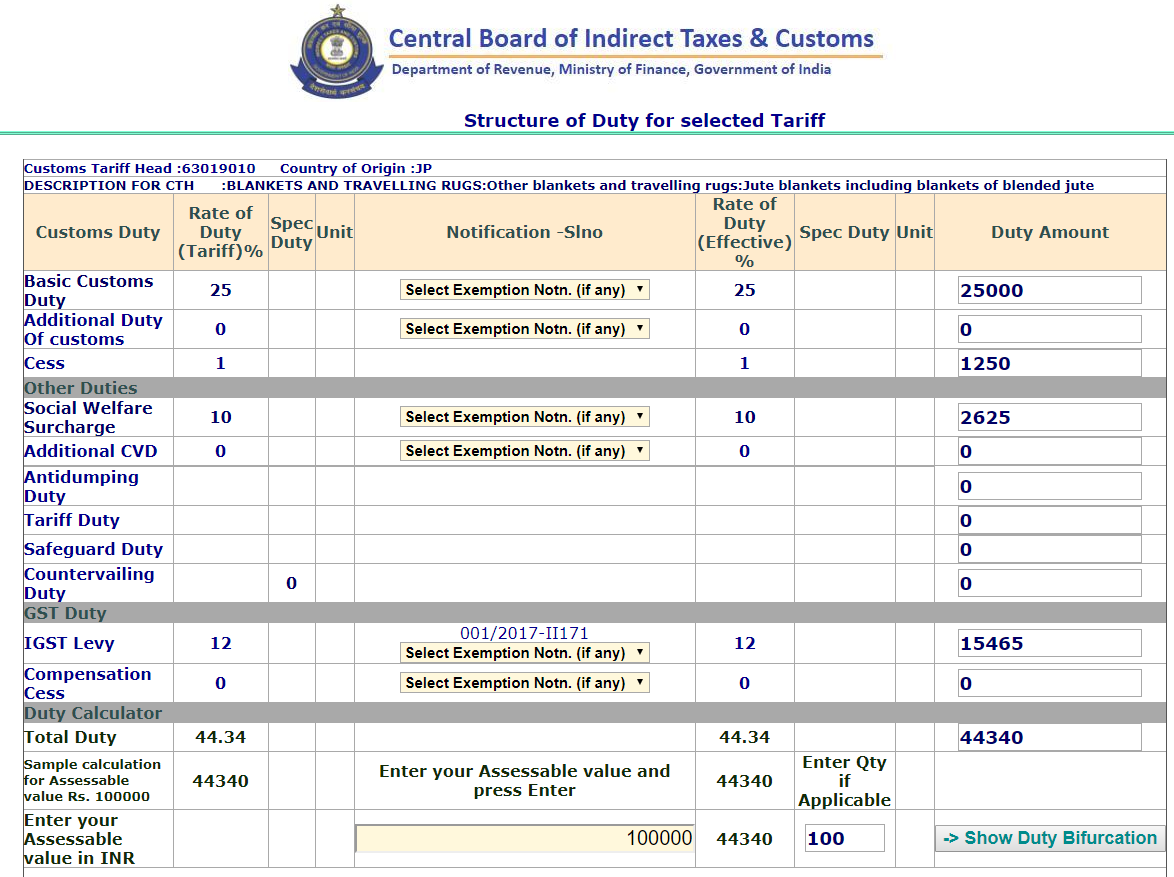
Task: Click the Antidumping Duty label
Action: [81, 486]
